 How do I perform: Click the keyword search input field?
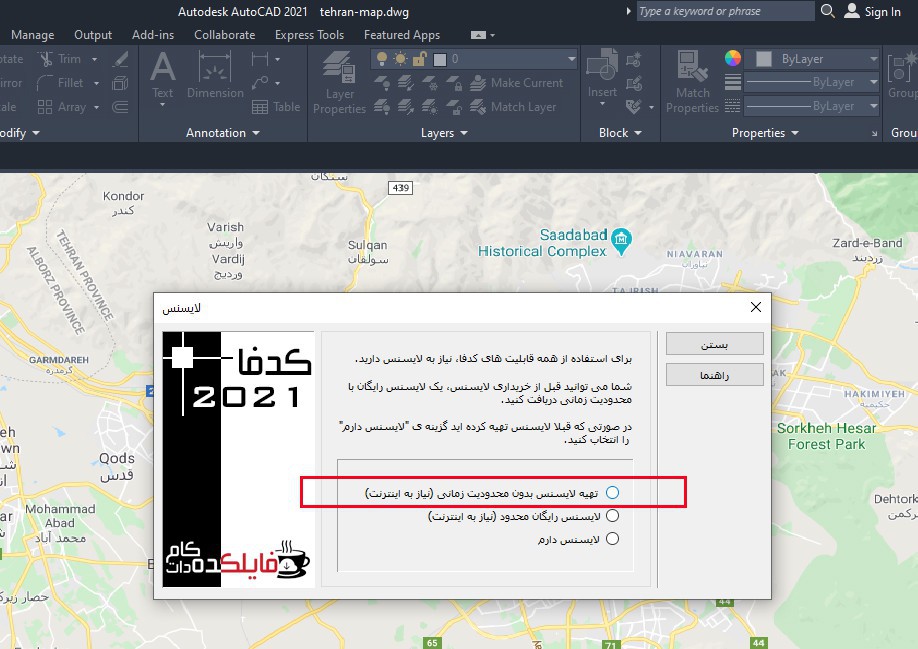724,11
